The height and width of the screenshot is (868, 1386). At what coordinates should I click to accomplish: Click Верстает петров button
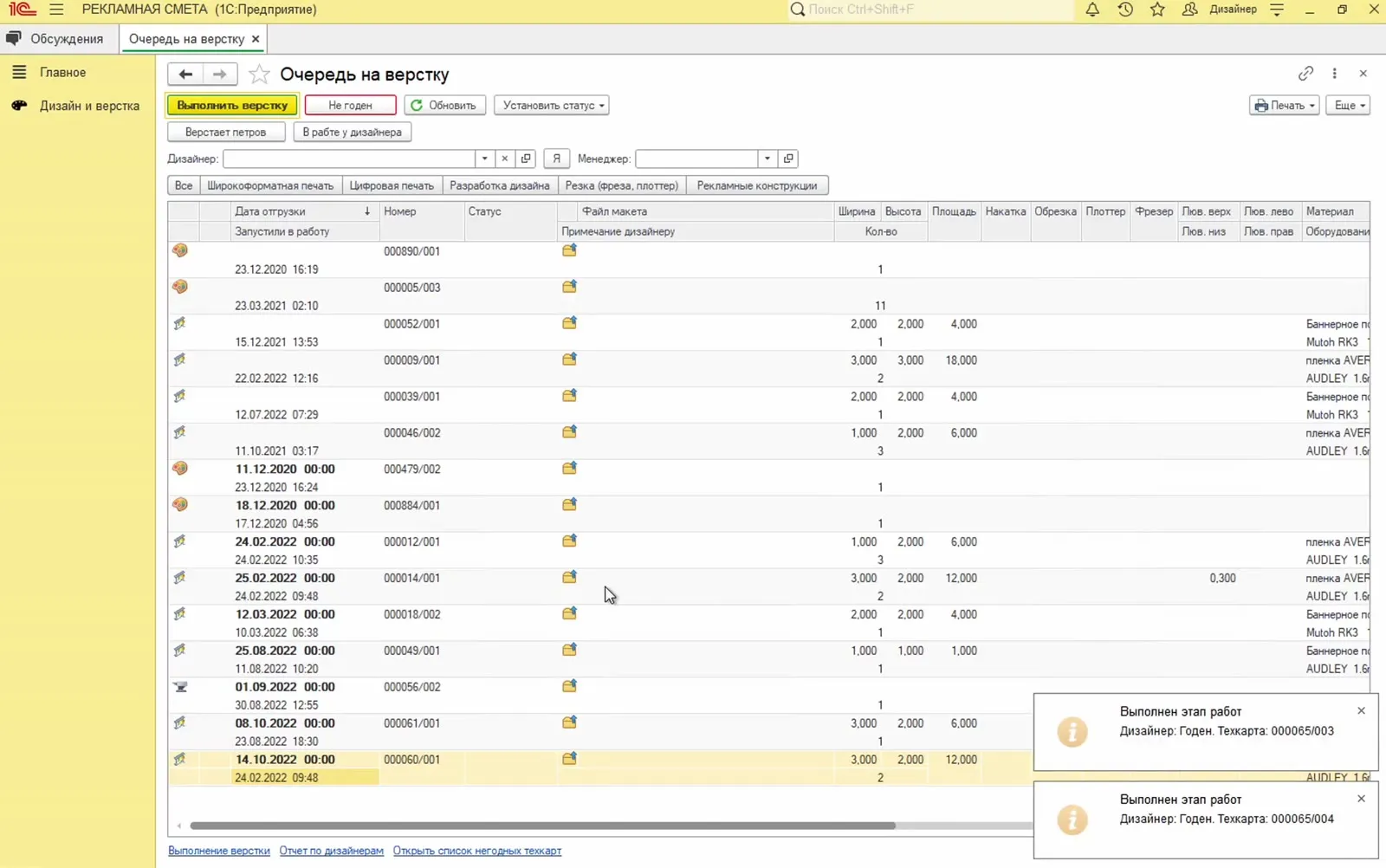226,133
